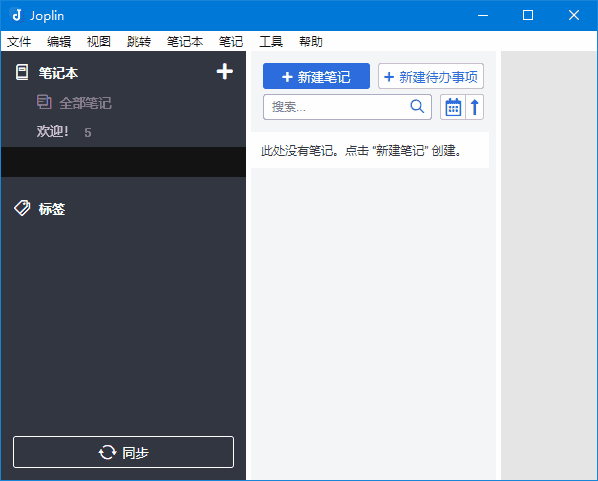Click the sync circular arrows icon
The width and height of the screenshot is (598, 481).
pos(108,452)
